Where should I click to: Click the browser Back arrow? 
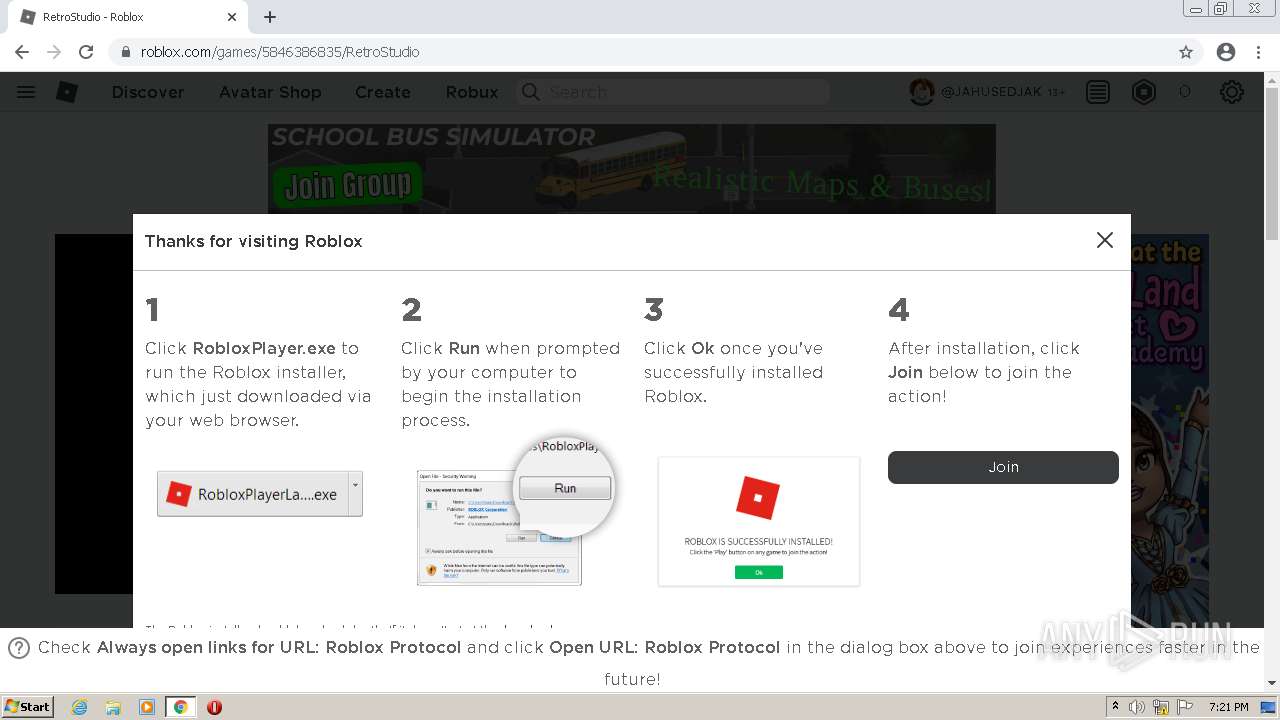coord(22,52)
